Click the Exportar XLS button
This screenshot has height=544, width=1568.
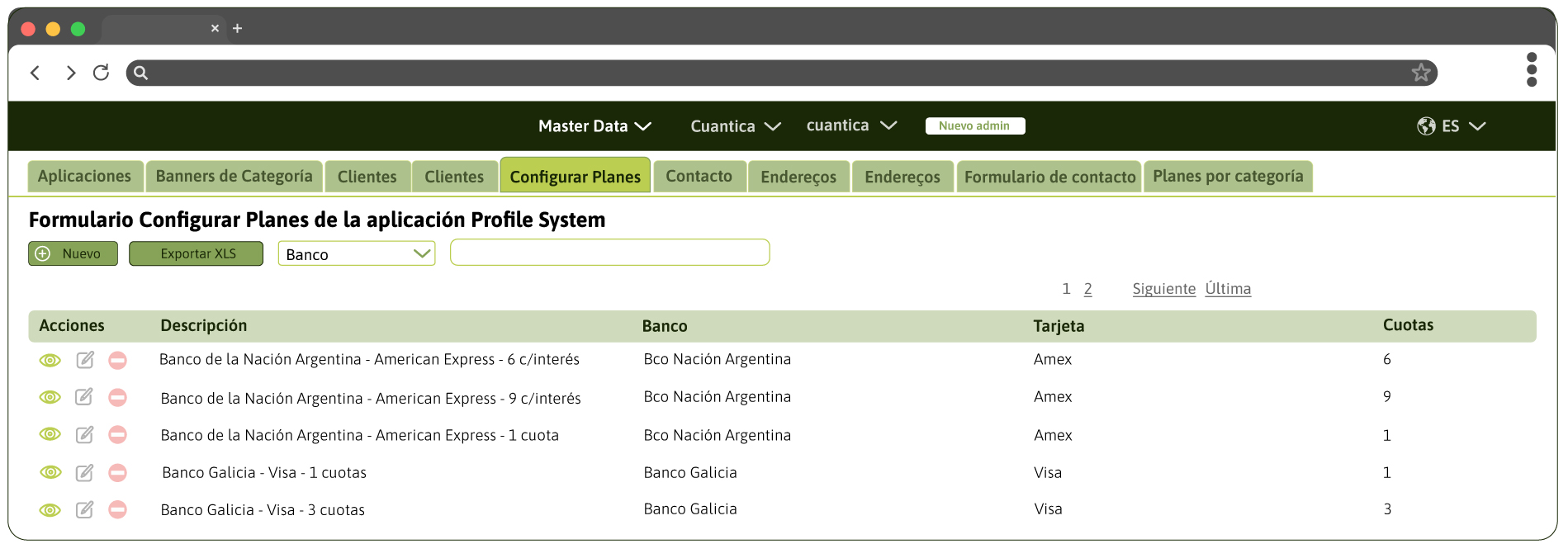point(197,254)
